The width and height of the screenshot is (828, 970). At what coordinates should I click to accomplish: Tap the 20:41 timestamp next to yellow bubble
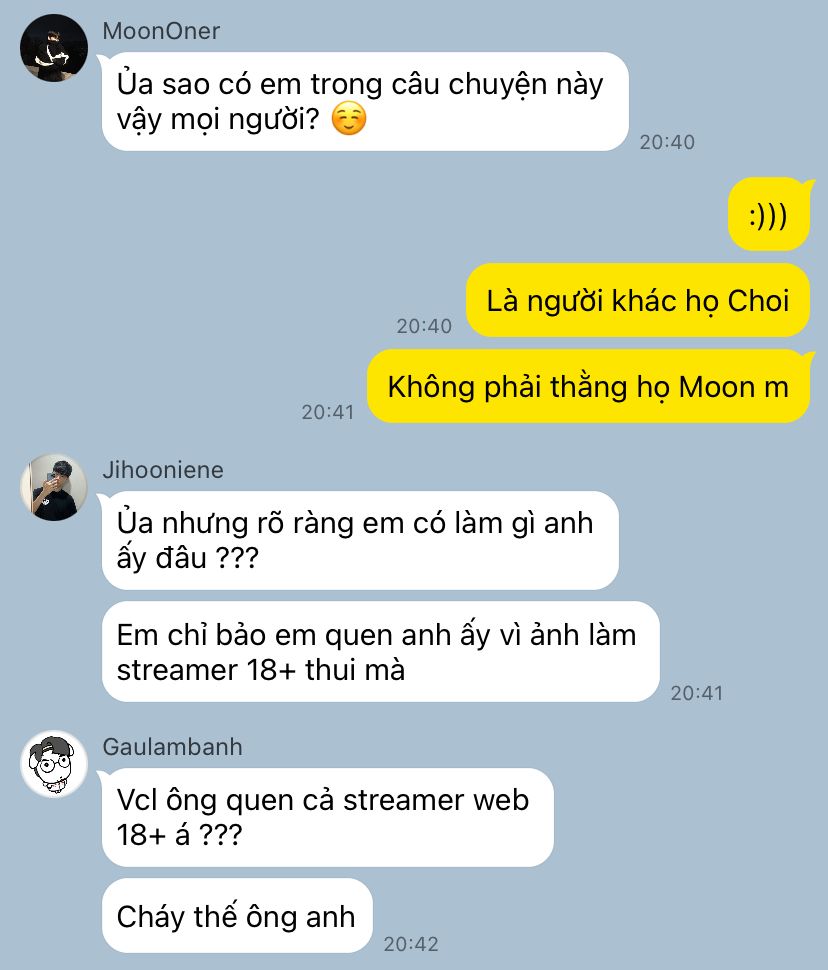point(328,412)
